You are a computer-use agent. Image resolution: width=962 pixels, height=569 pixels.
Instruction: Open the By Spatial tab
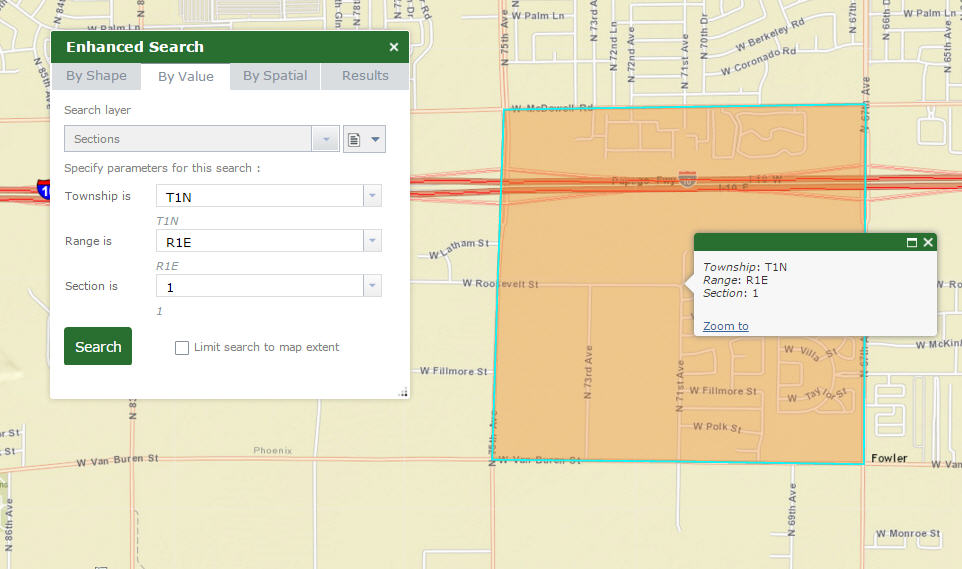275,76
